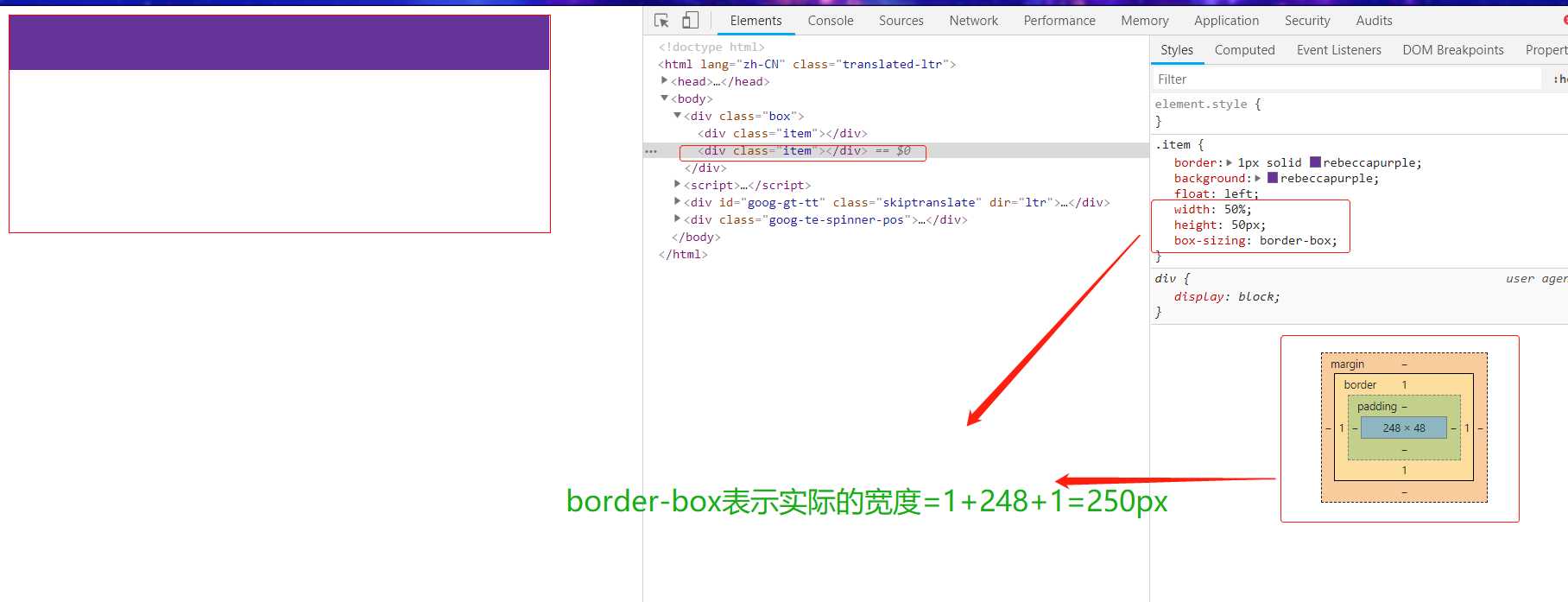Click the display block user agent value

[x=1255, y=296]
